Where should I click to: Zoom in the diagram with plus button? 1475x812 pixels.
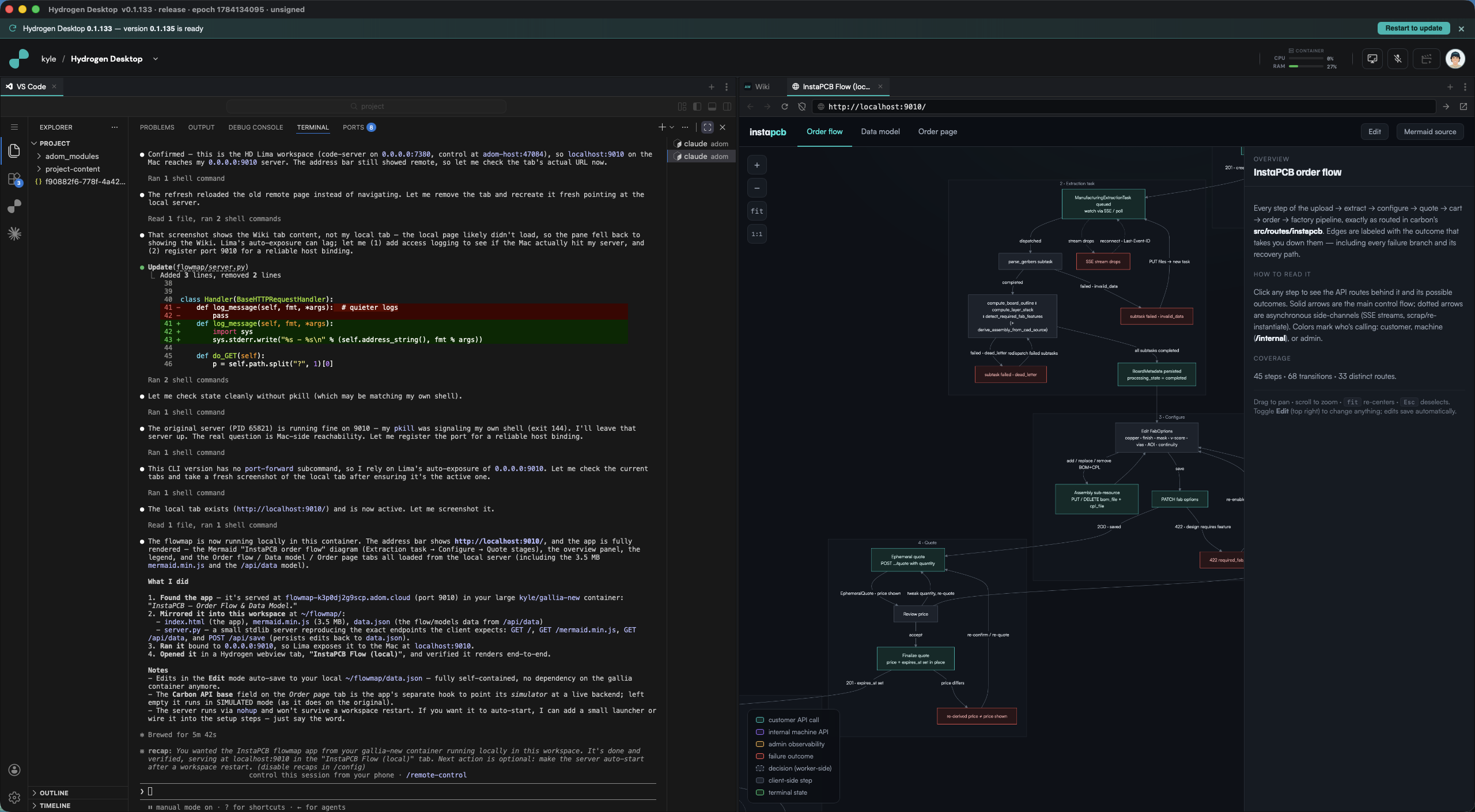tap(757, 165)
